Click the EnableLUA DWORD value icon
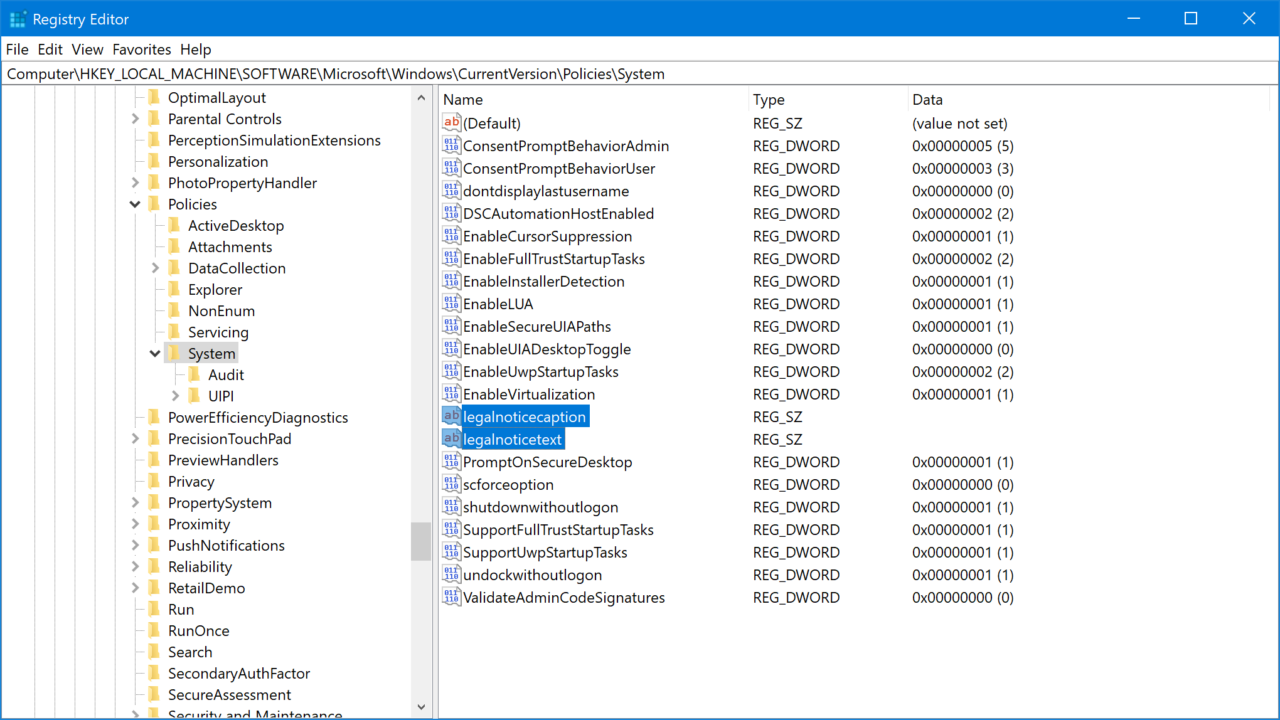Screen dimensions: 1280x720 (x=451, y=303)
